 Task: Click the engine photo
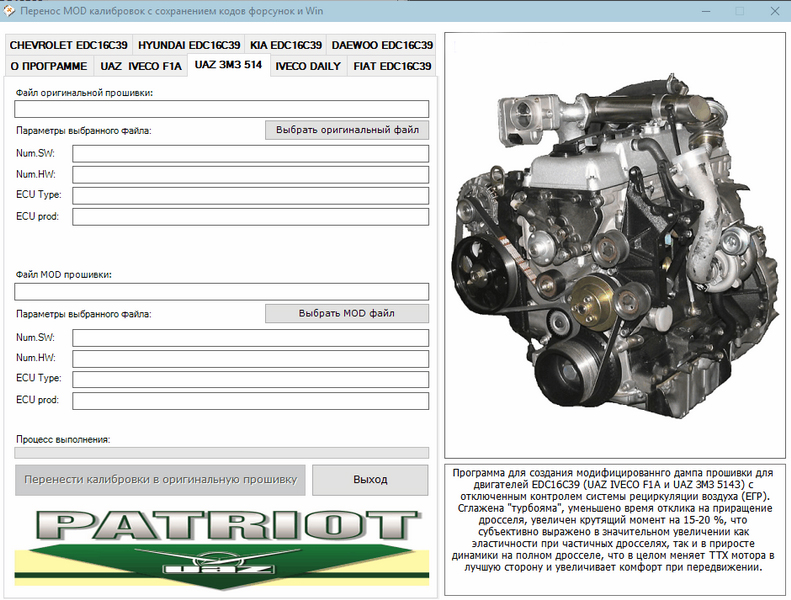(x=615, y=245)
